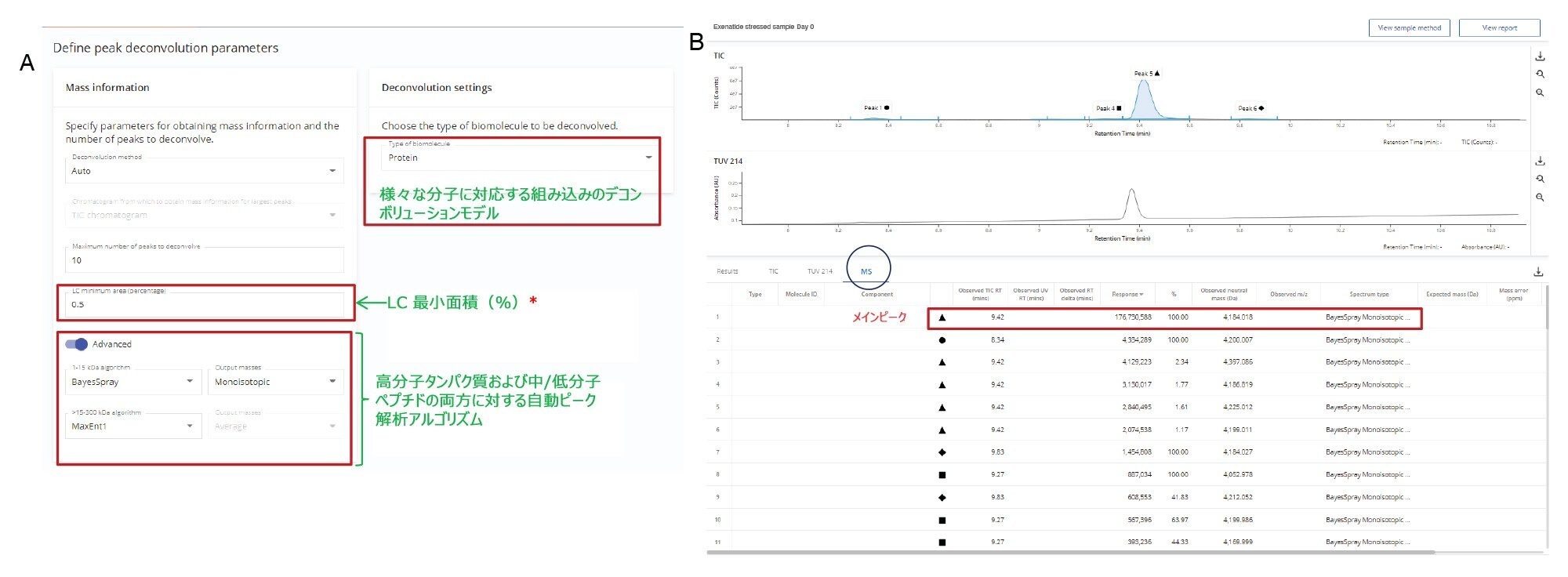Click View sample method button
This screenshot has width=1568, height=577.
point(1409,27)
